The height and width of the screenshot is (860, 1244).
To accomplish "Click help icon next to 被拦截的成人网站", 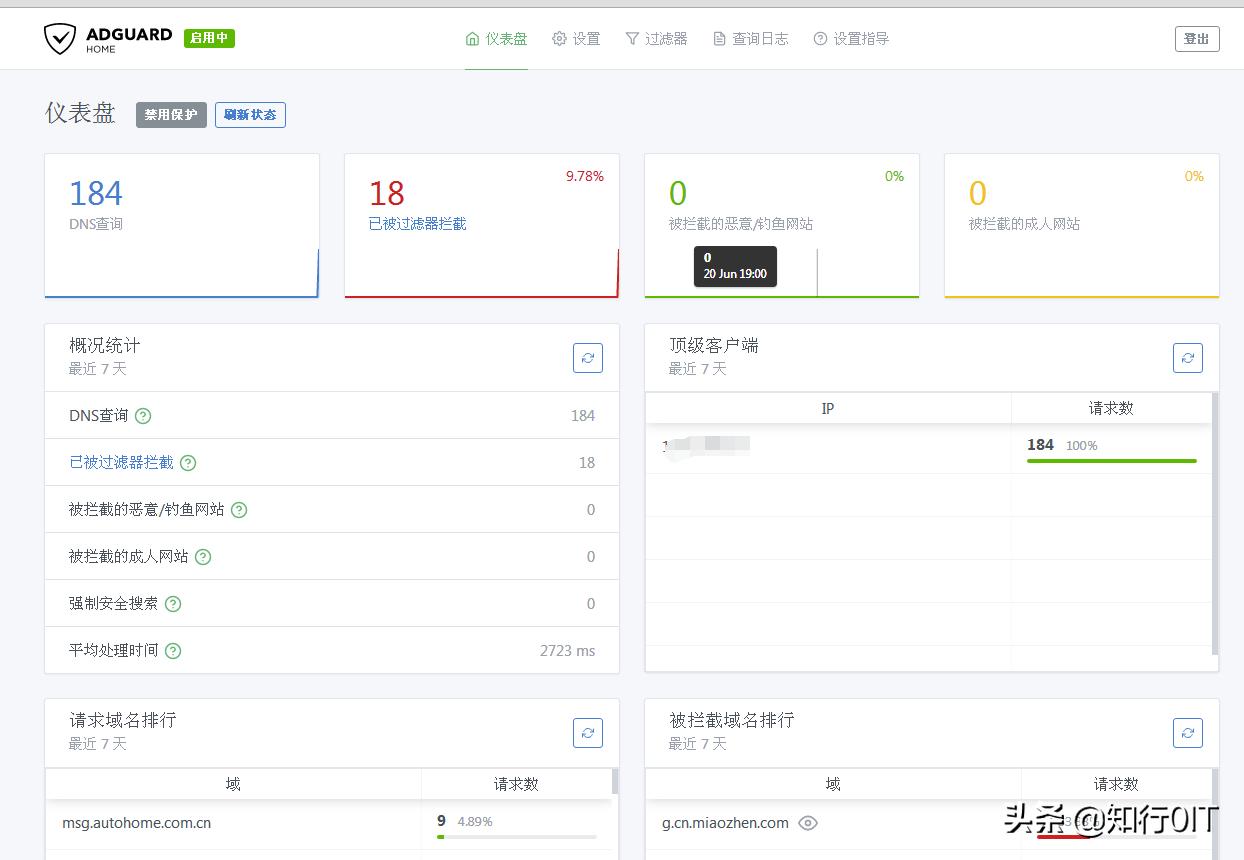I will point(203,557).
